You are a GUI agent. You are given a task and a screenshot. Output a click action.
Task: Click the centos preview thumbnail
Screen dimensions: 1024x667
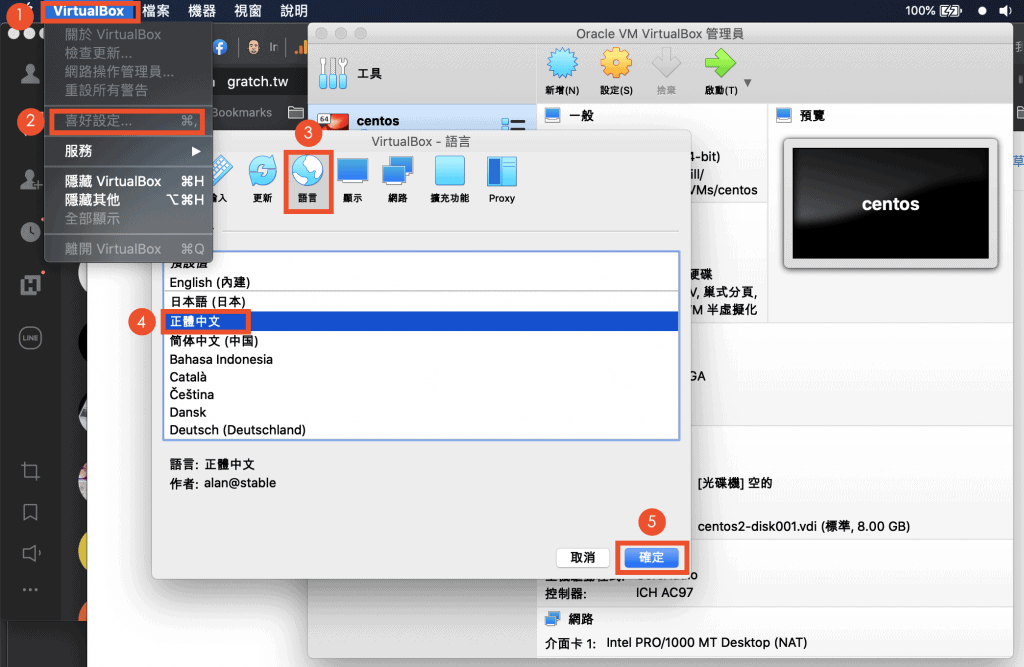890,204
